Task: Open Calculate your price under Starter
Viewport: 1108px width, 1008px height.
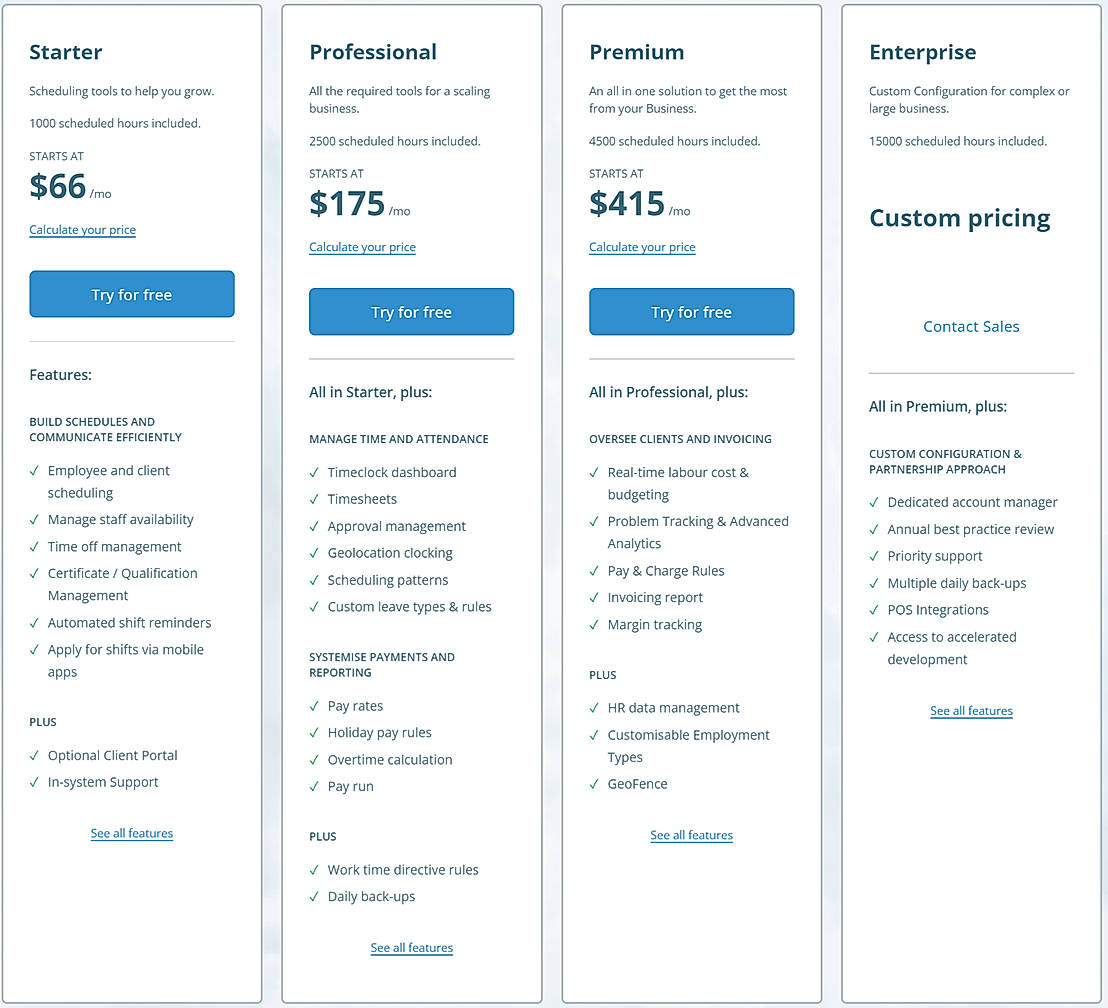Action: 82,230
